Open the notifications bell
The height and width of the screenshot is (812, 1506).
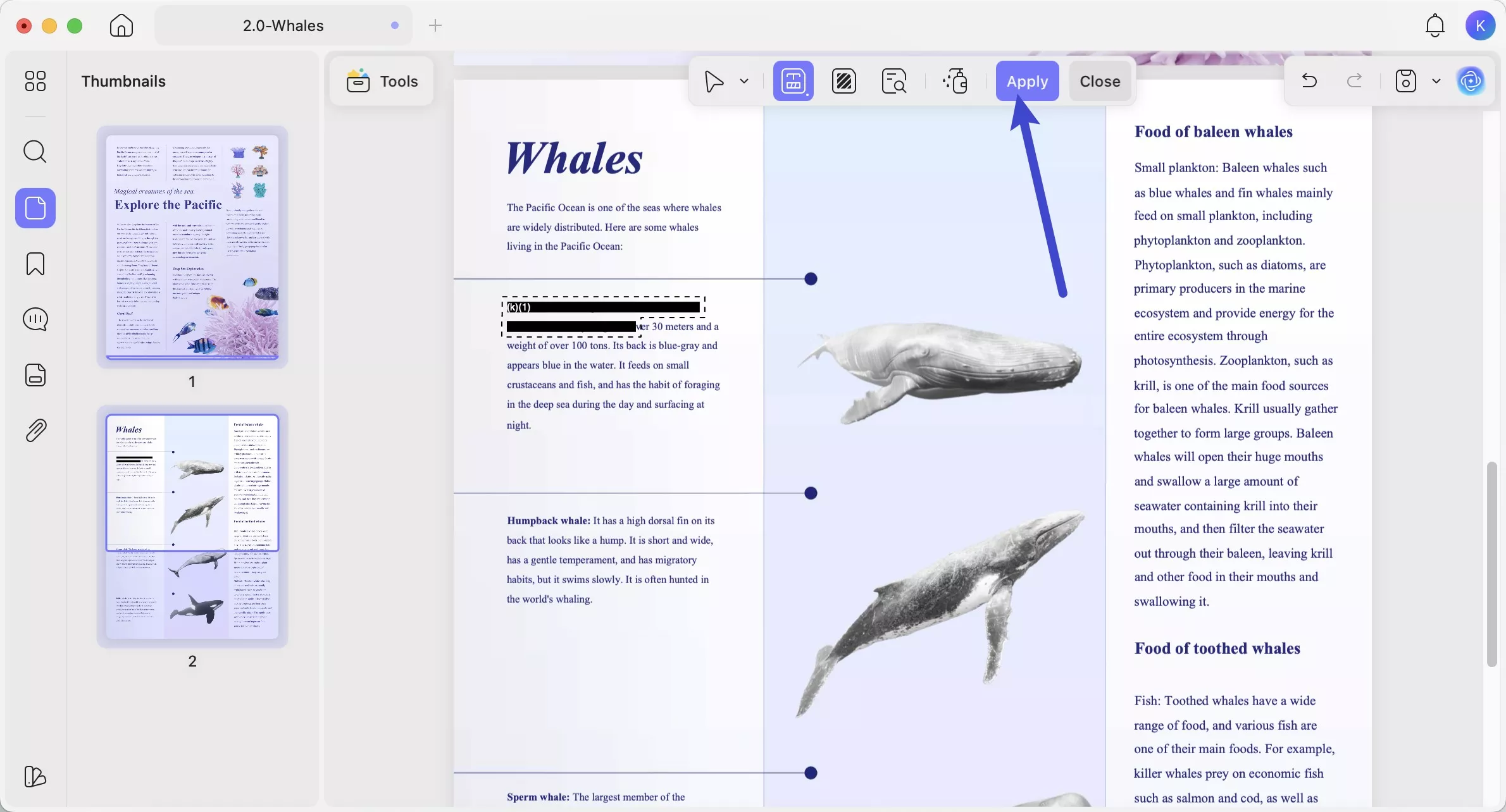pos(1434,26)
